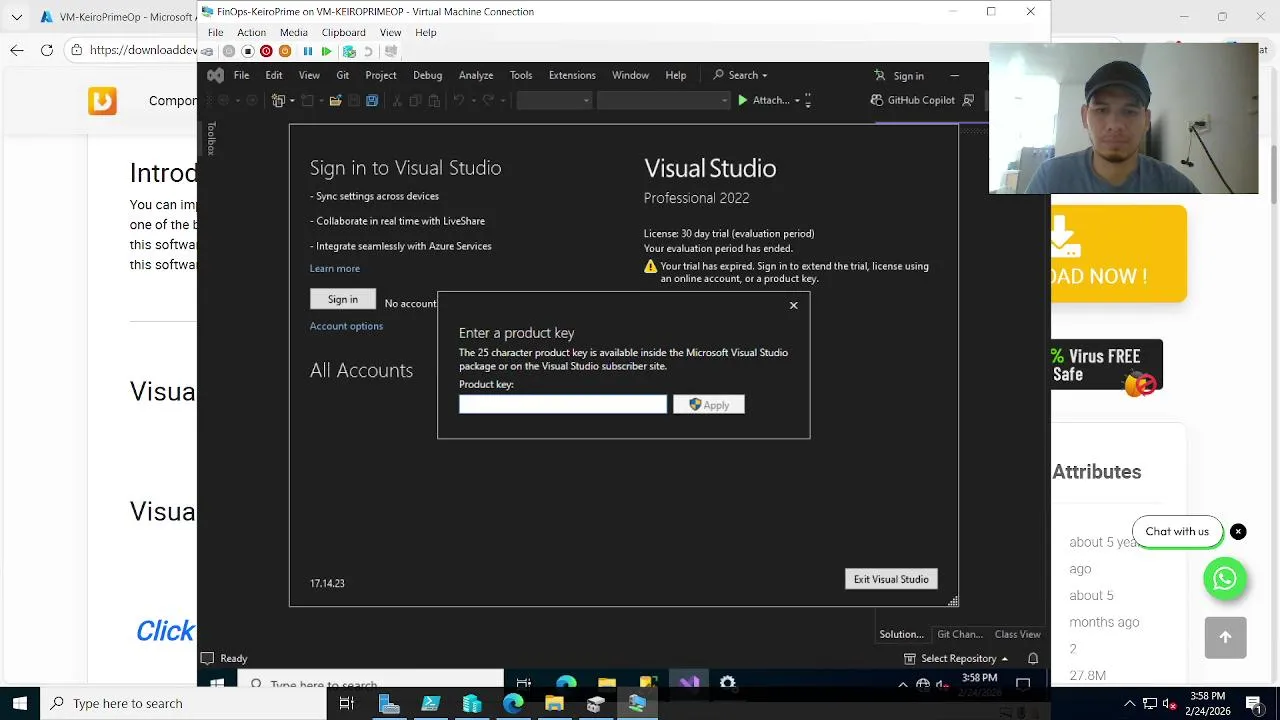1280x720 pixels.
Task: Open the Extensions menu
Action: point(572,75)
